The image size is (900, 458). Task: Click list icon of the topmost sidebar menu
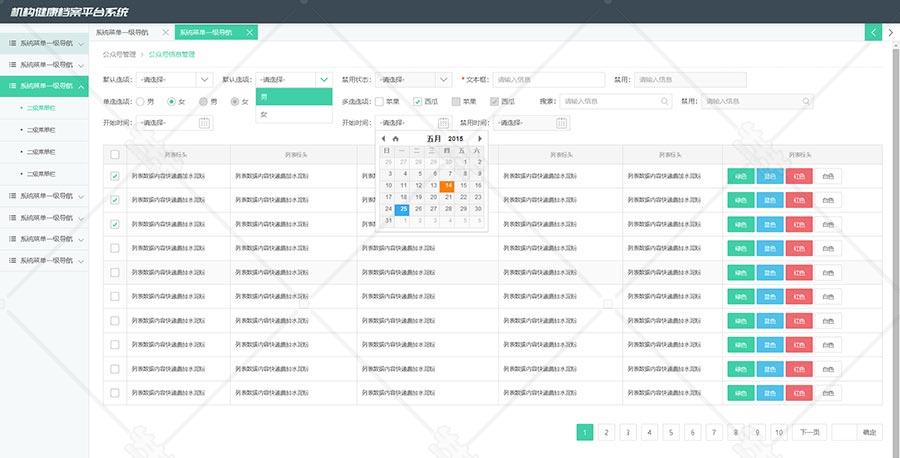coord(12,43)
